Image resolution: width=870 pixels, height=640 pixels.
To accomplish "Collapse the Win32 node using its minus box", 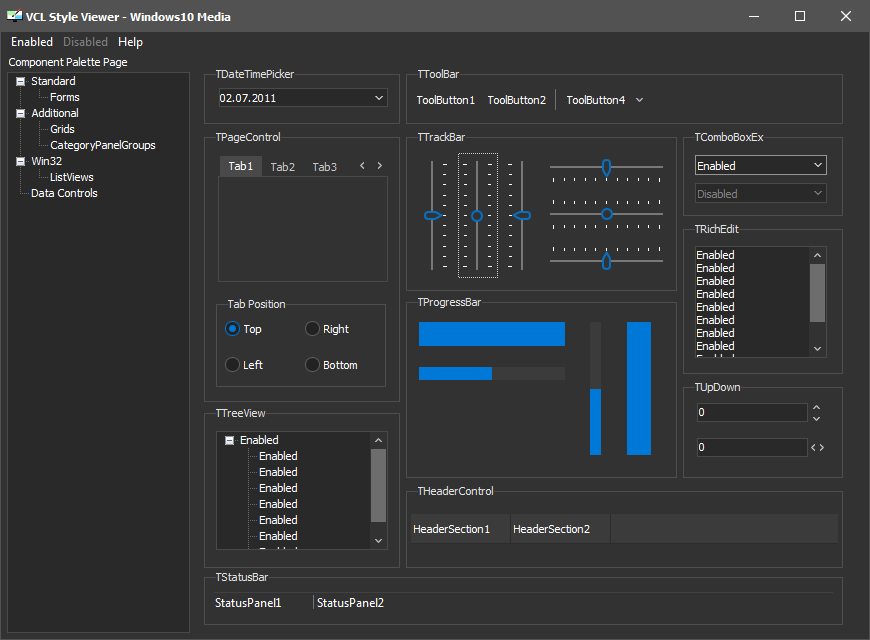I will tap(21, 162).
